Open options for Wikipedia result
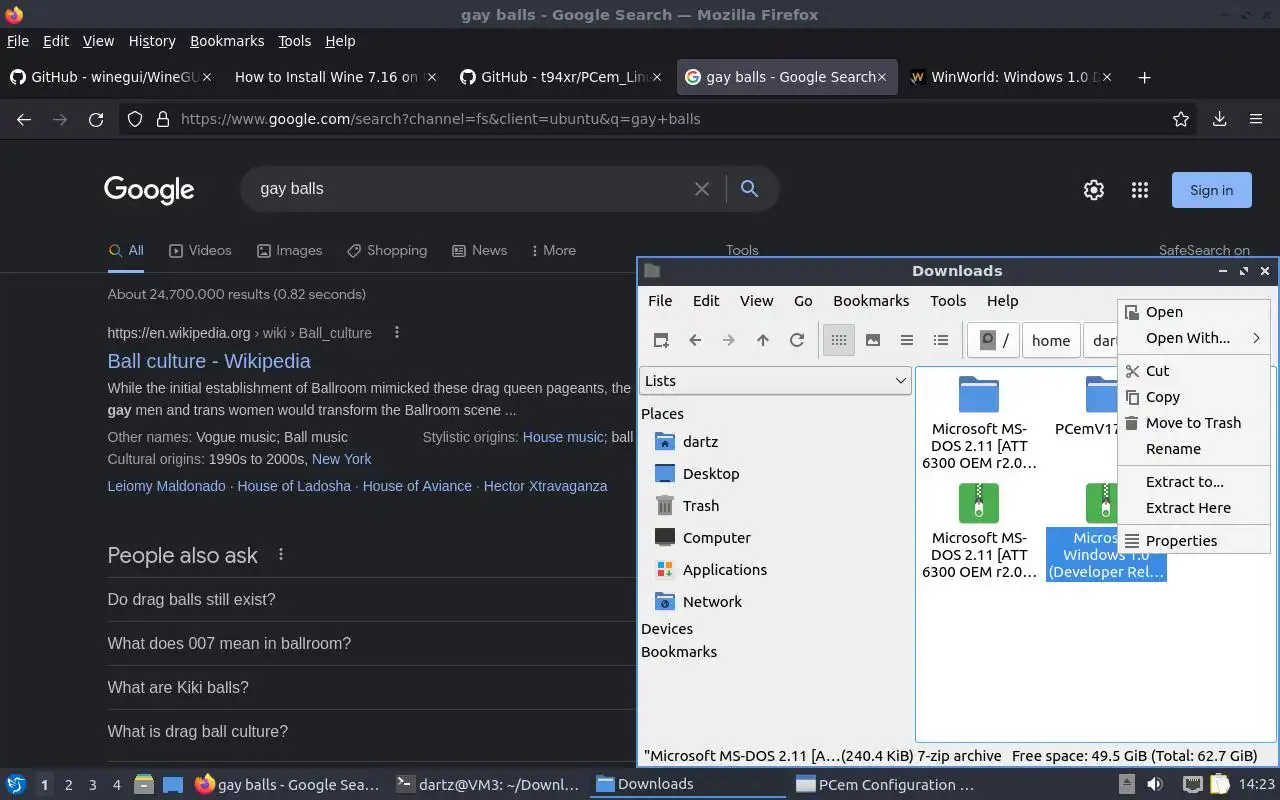 click(397, 332)
